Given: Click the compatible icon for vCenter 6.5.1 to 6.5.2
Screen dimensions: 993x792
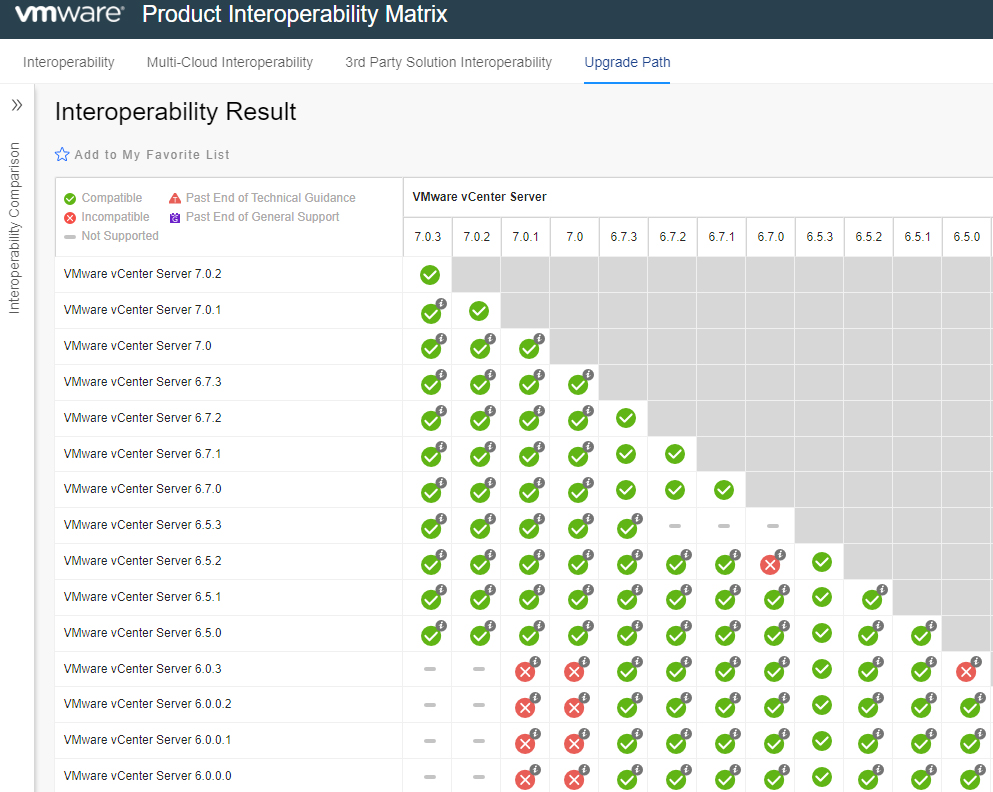Looking at the screenshot, I should tap(872, 600).
